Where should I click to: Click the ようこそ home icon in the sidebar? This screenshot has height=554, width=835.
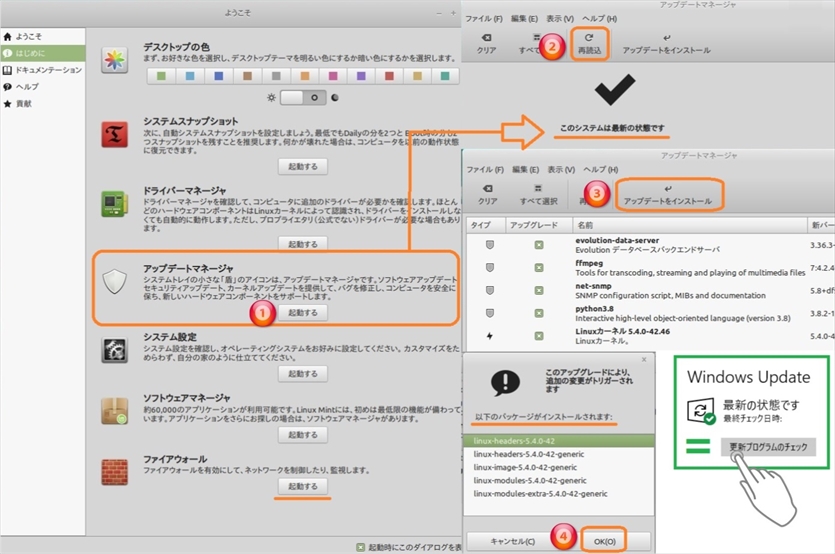[7, 37]
